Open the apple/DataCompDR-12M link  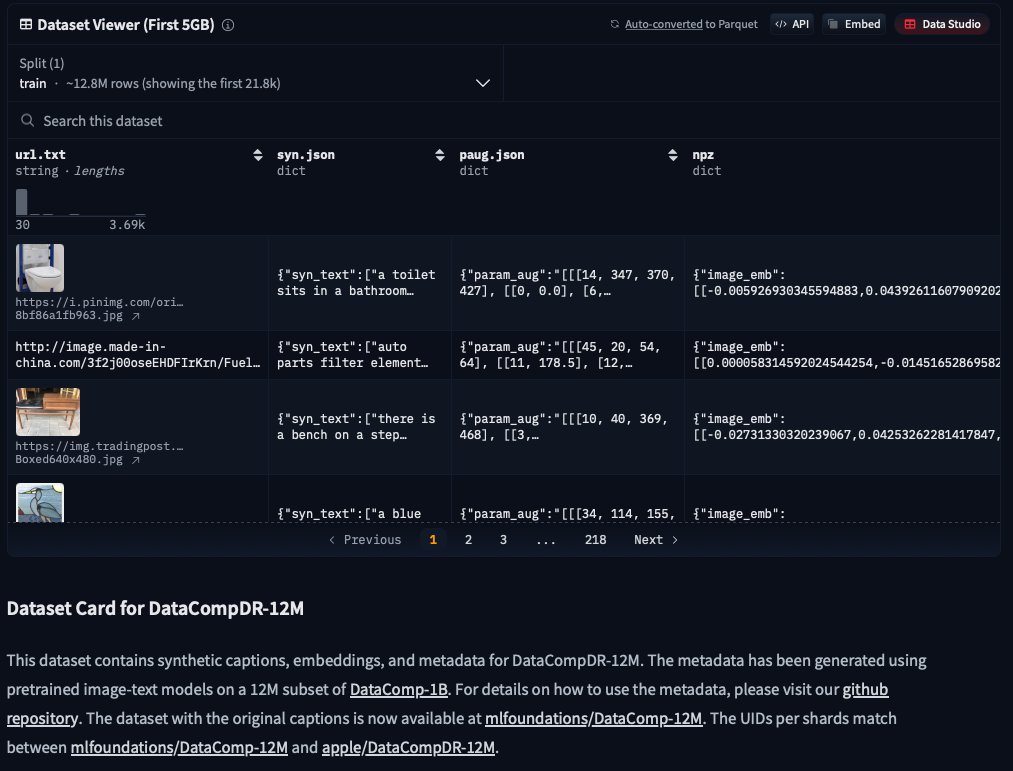[x=408, y=748]
